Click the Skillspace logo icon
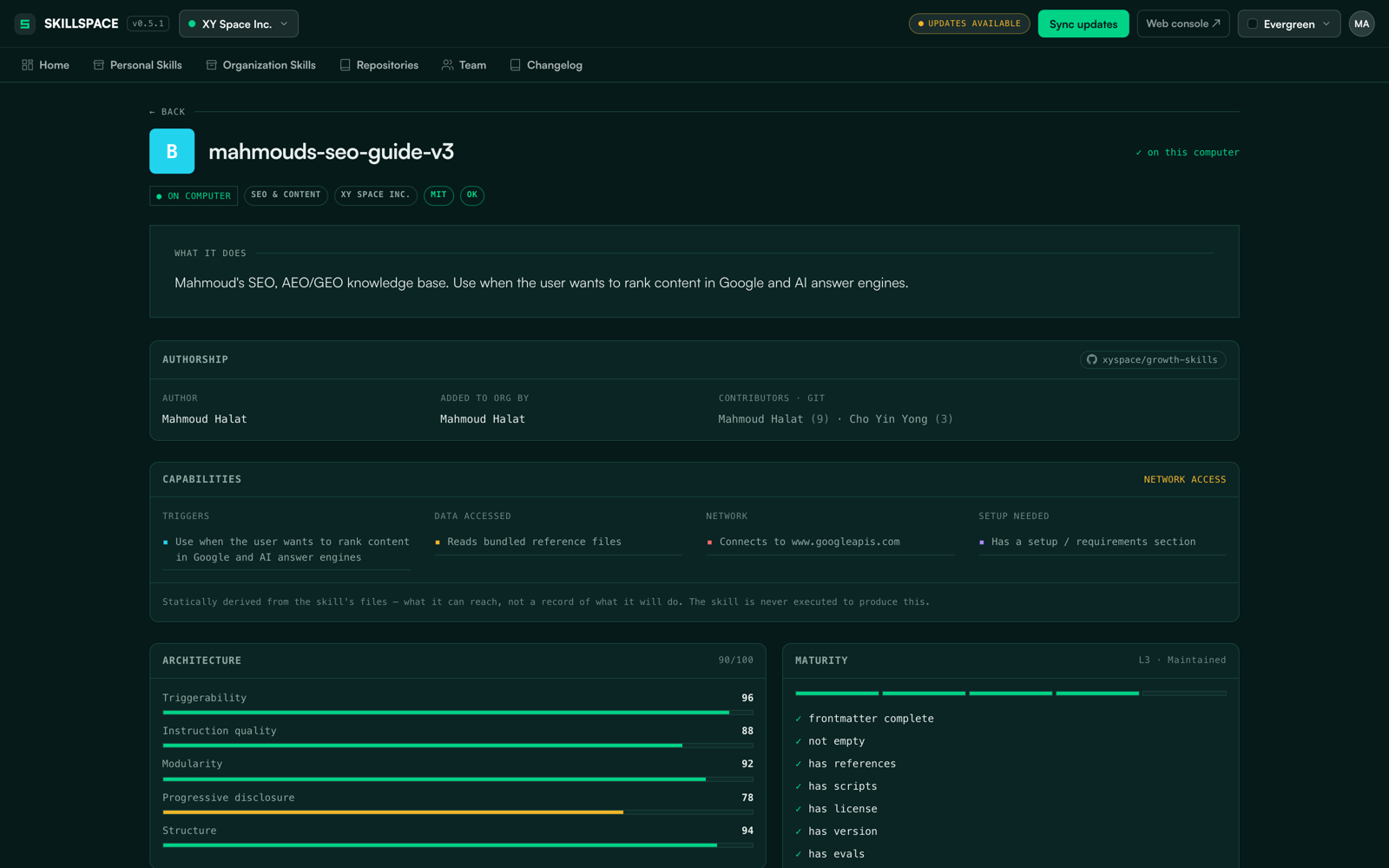The height and width of the screenshot is (868, 1389). pos(24,23)
